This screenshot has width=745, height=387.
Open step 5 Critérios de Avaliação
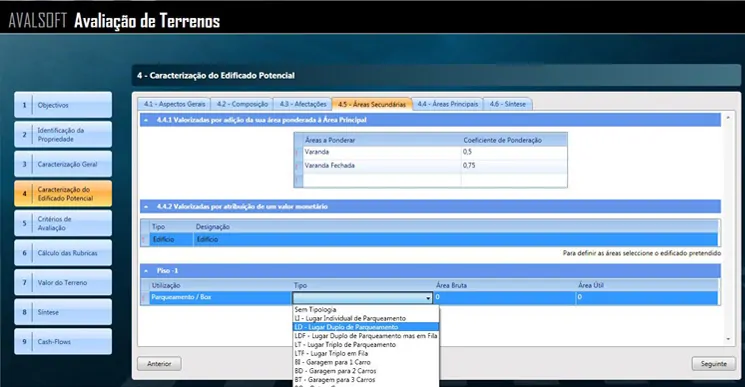[x=63, y=223]
